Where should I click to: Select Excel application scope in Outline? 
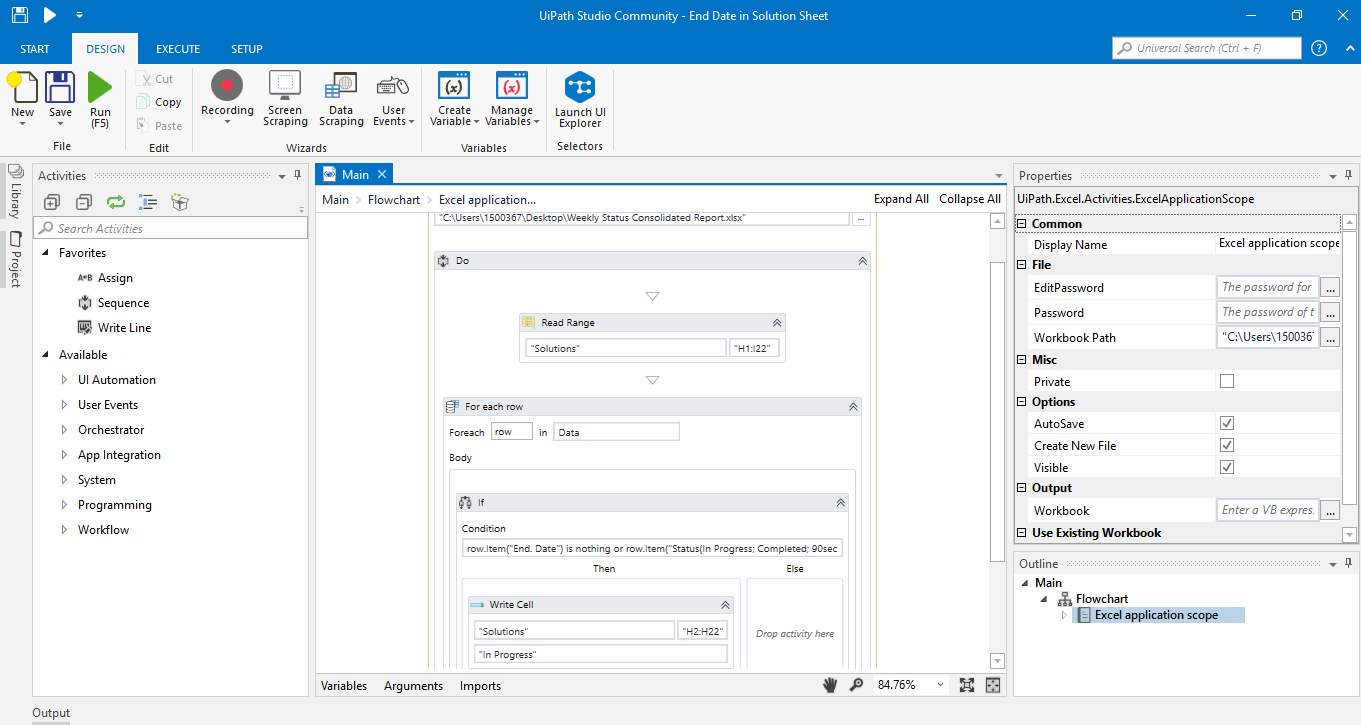(1156, 615)
